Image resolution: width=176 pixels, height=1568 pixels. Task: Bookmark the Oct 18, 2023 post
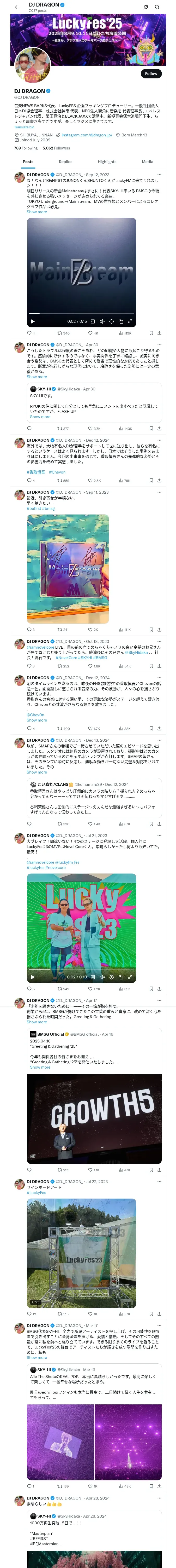click(x=151, y=666)
